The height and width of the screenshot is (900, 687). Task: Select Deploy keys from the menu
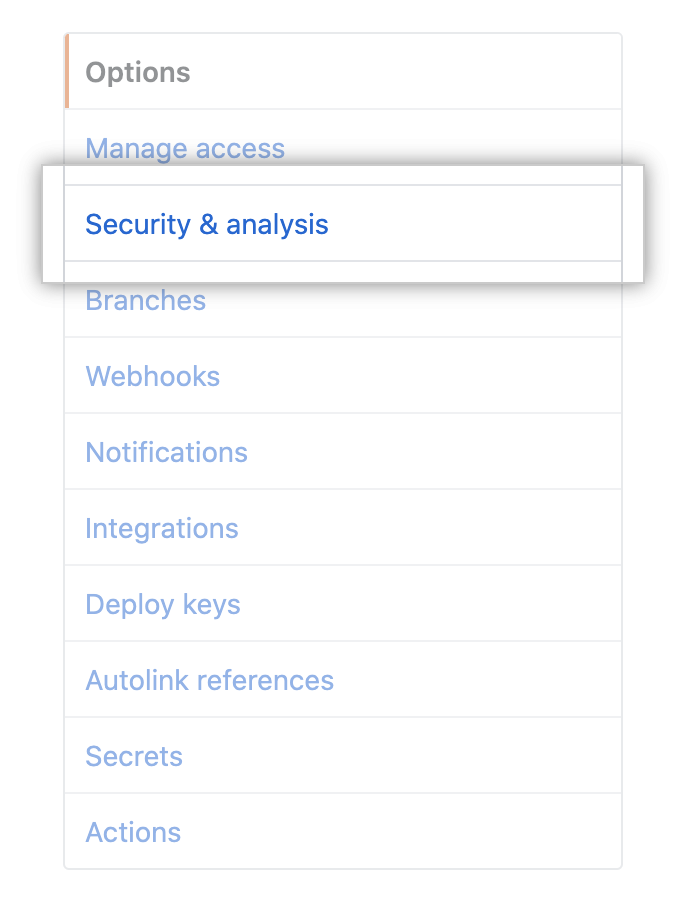(x=162, y=604)
